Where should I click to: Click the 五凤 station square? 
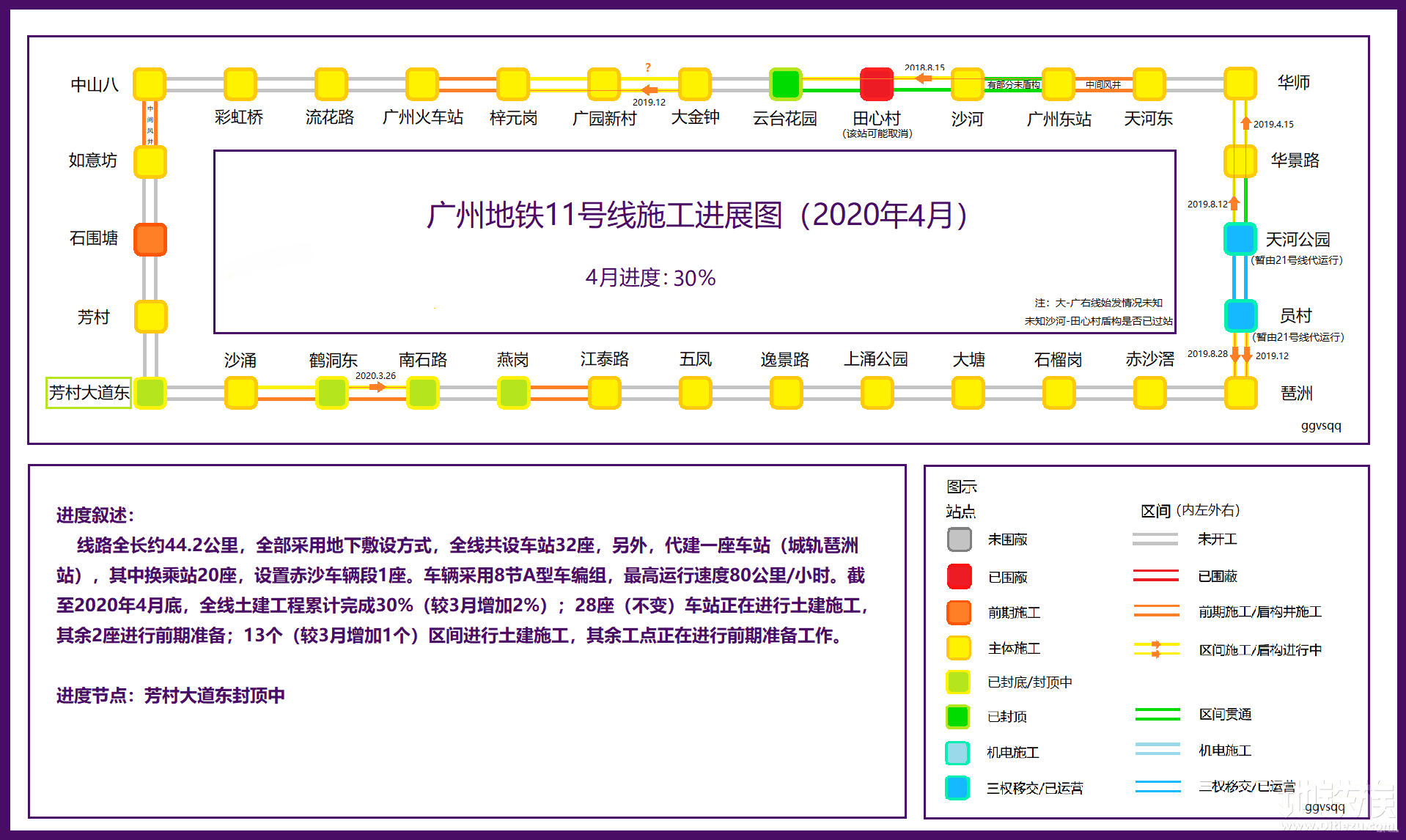(696, 393)
